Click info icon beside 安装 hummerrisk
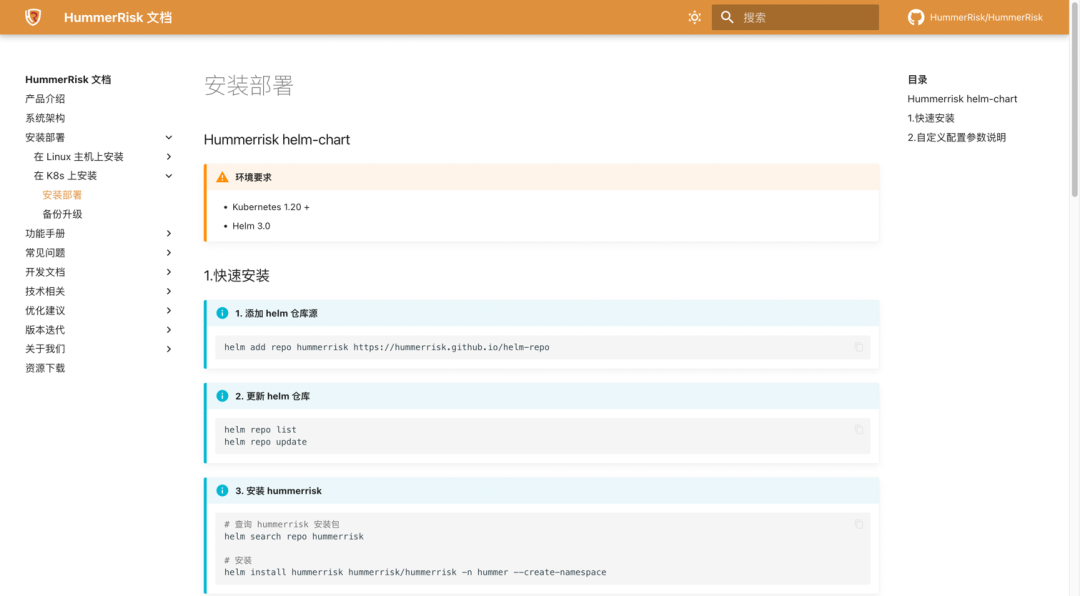 tap(222, 491)
